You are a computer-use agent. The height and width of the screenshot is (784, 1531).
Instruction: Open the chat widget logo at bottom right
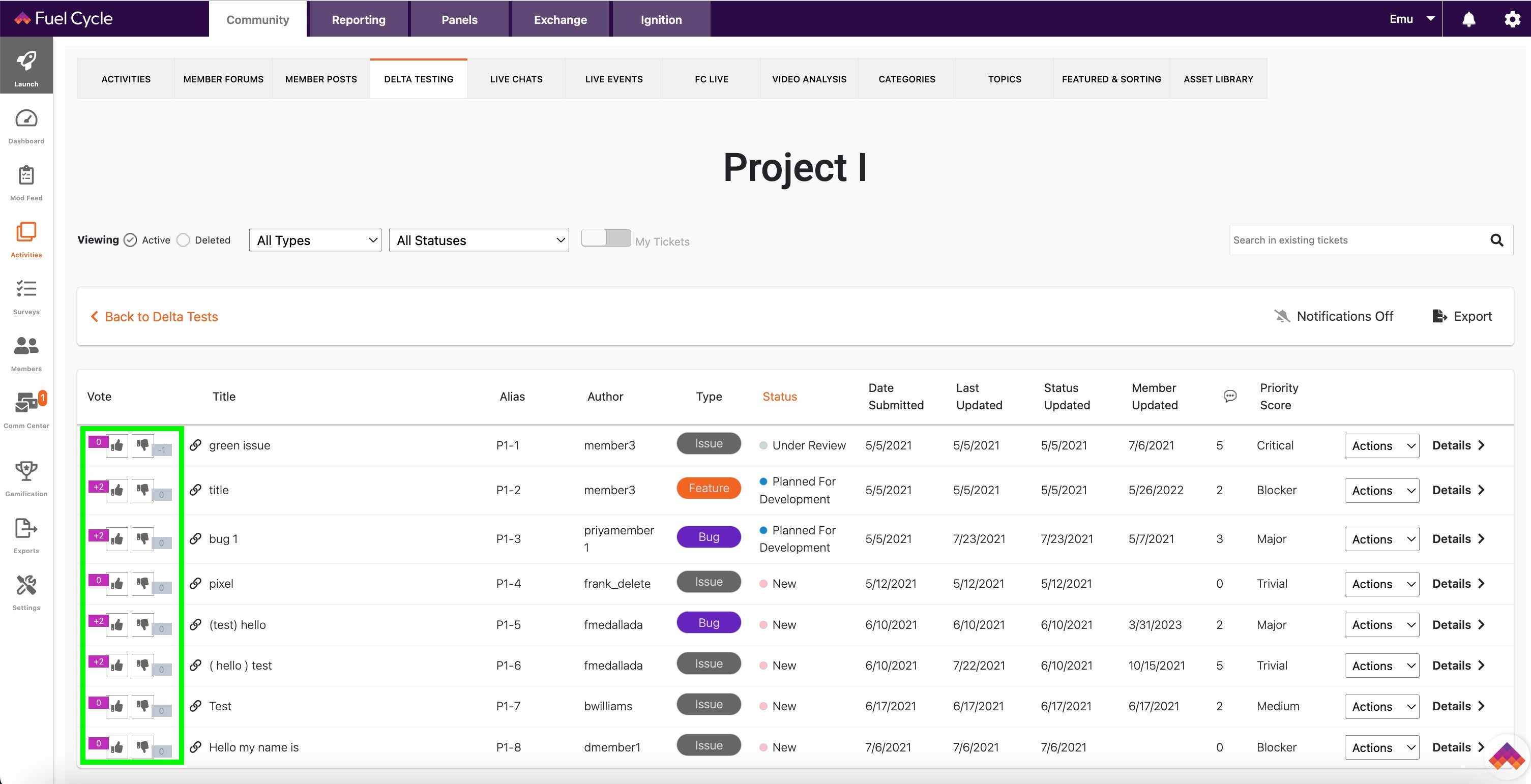(x=1507, y=757)
